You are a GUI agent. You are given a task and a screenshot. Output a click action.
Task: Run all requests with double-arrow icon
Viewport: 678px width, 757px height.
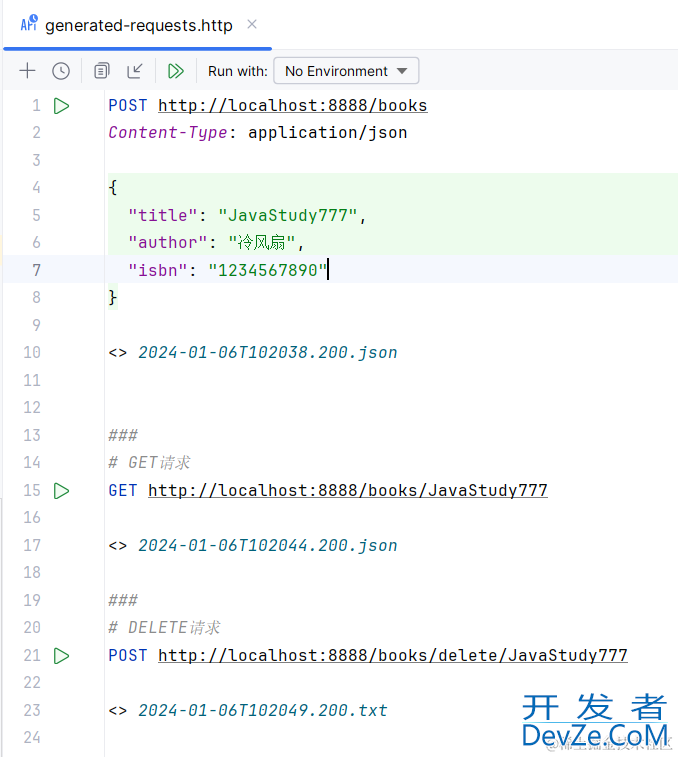(x=176, y=71)
